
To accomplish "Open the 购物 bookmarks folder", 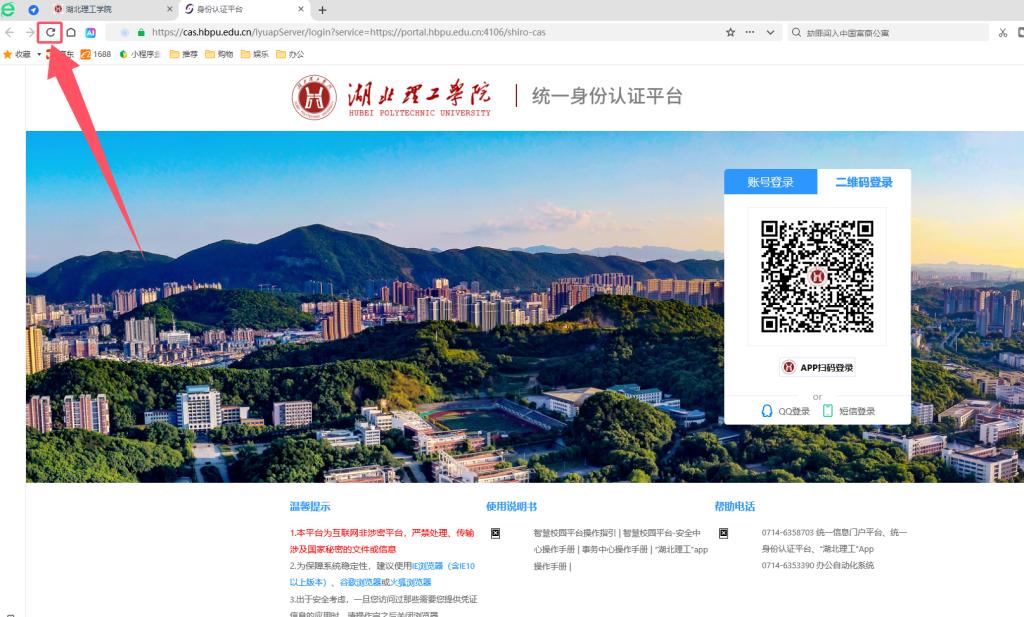I will pos(219,54).
